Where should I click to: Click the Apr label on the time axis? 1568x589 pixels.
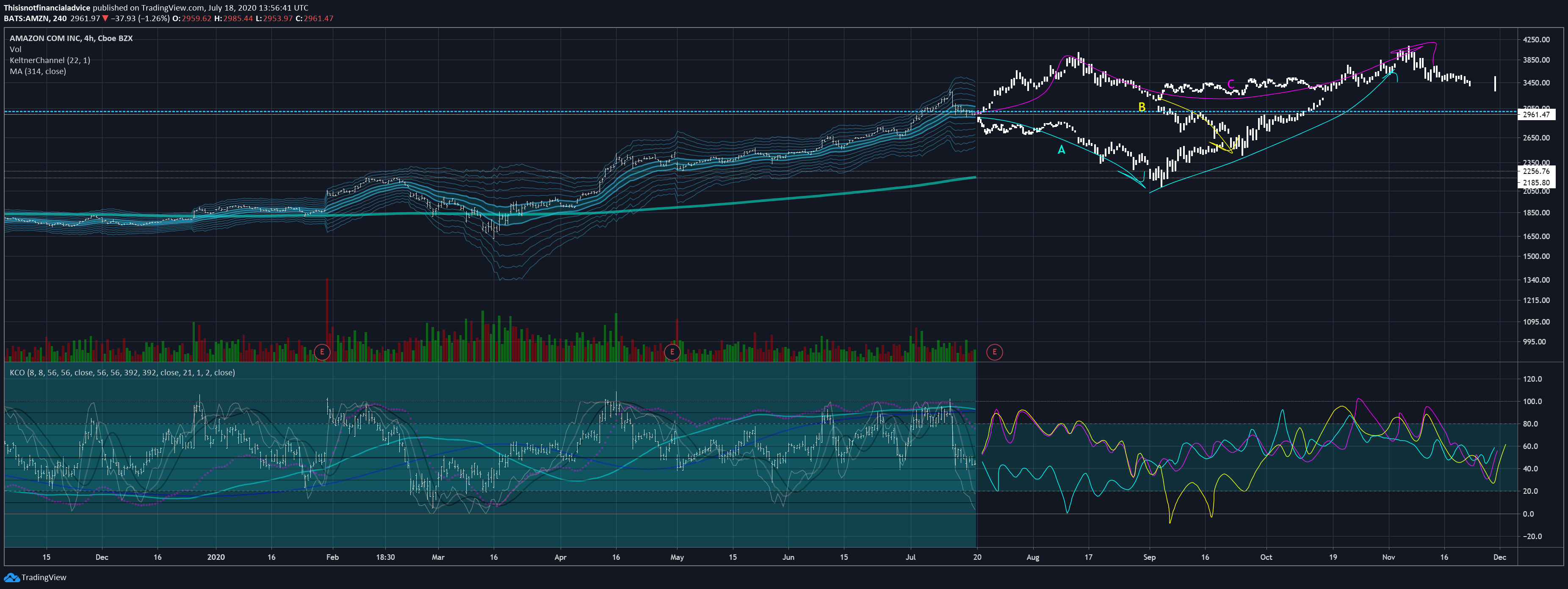click(560, 557)
